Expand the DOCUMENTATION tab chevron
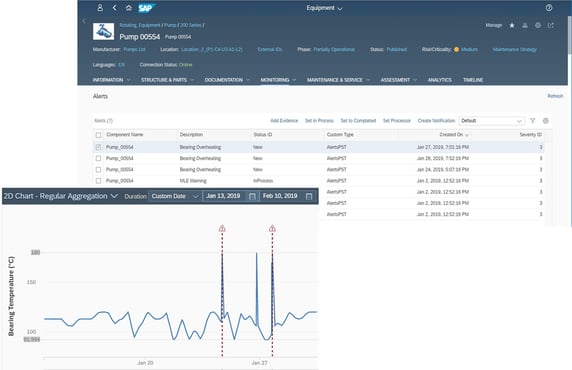The image size is (572, 370). (248, 80)
